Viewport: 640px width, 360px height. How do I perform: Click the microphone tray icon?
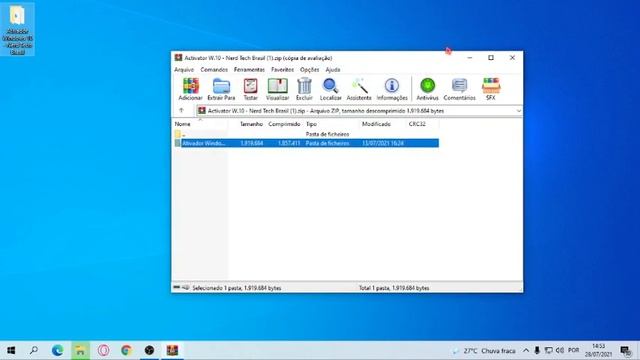coord(537,350)
